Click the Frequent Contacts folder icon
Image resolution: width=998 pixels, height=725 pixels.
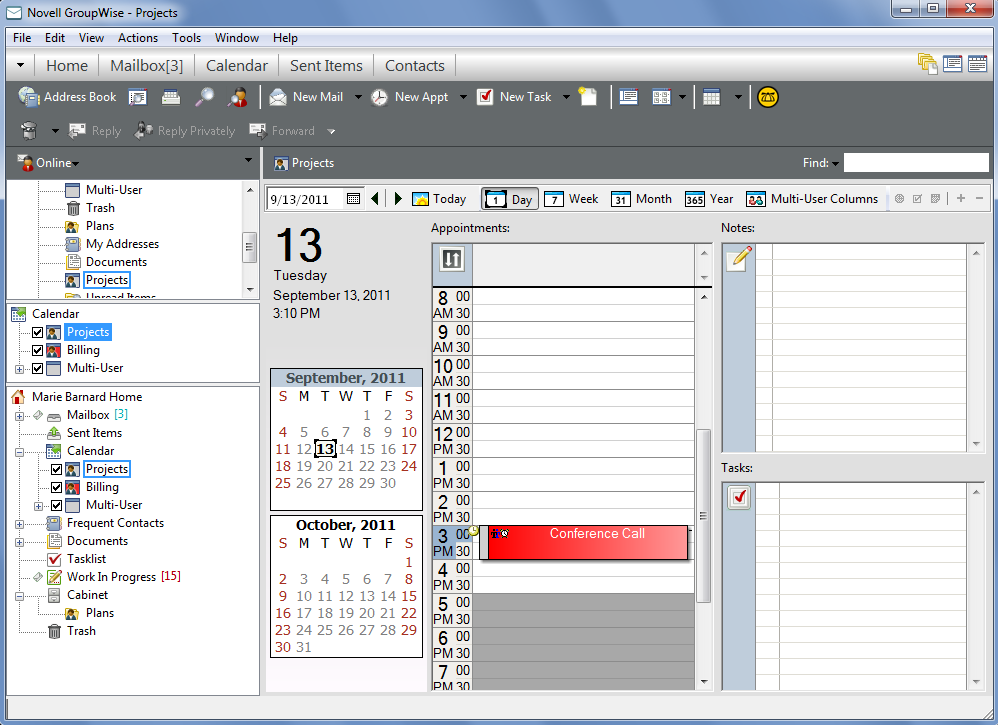[x=55, y=523]
